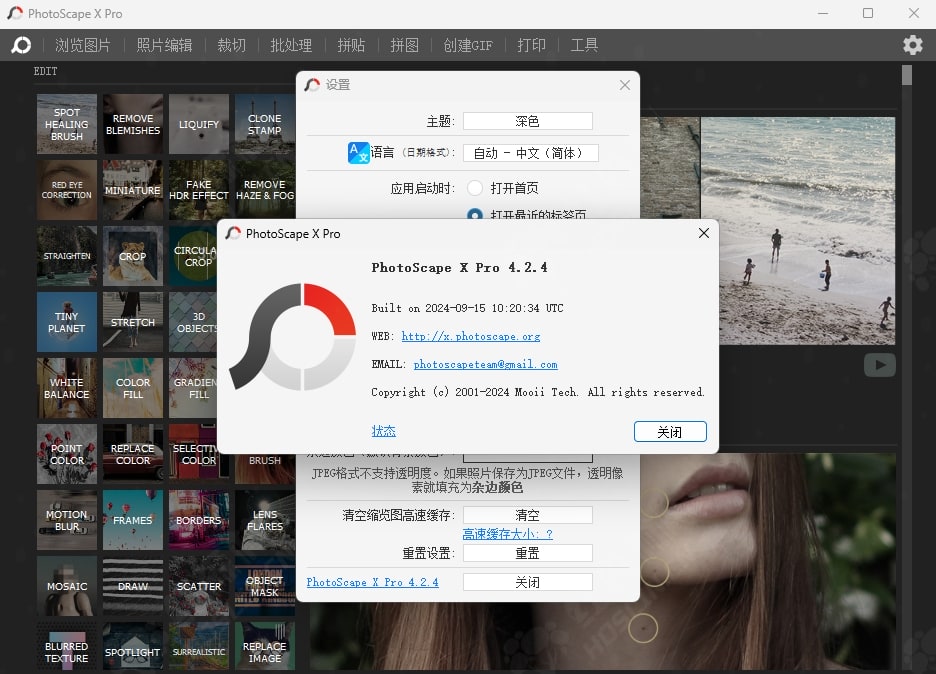Viewport: 936px width, 674px height.
Task: Open the Remove Blemishes tool
Action: 133,124
